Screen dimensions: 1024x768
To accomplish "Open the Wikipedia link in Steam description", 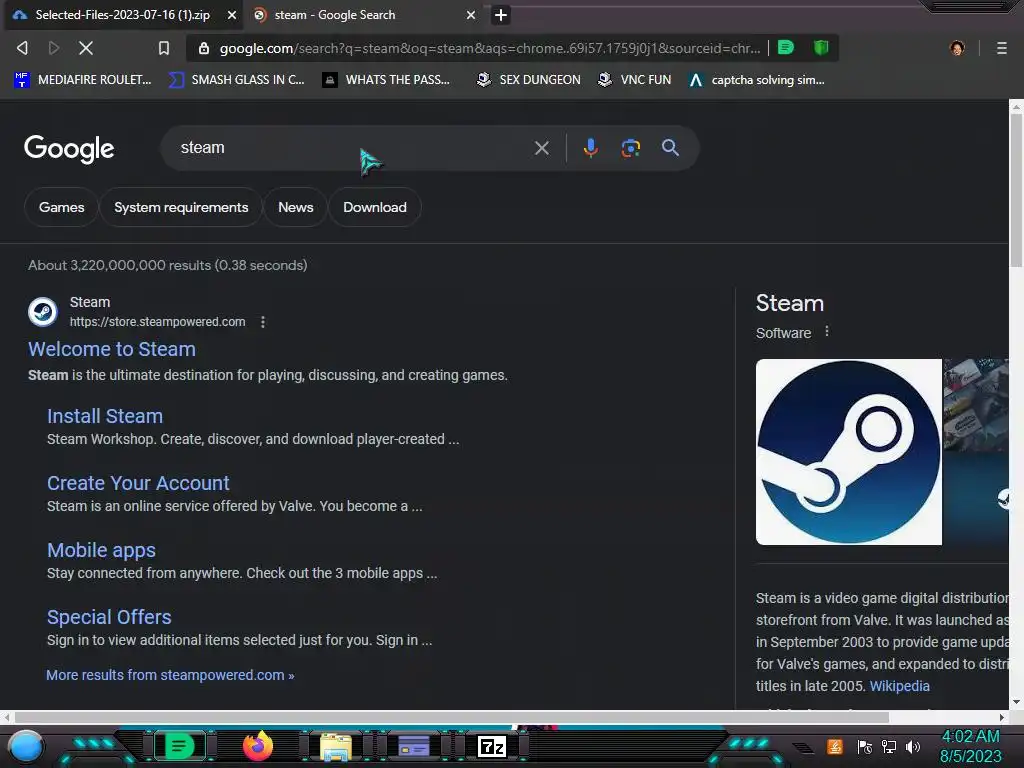I will coord(899,686).
